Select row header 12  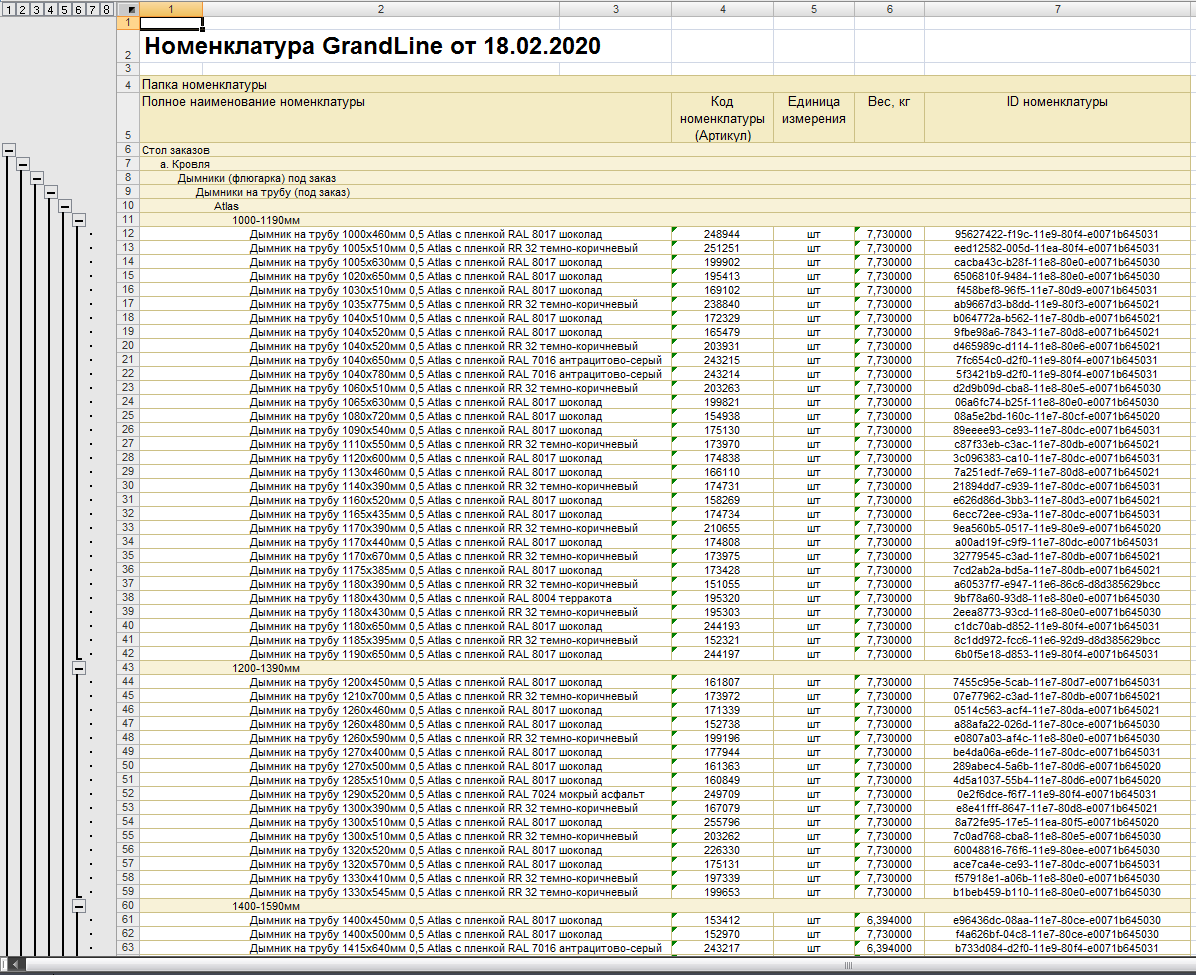pos(128,233)
